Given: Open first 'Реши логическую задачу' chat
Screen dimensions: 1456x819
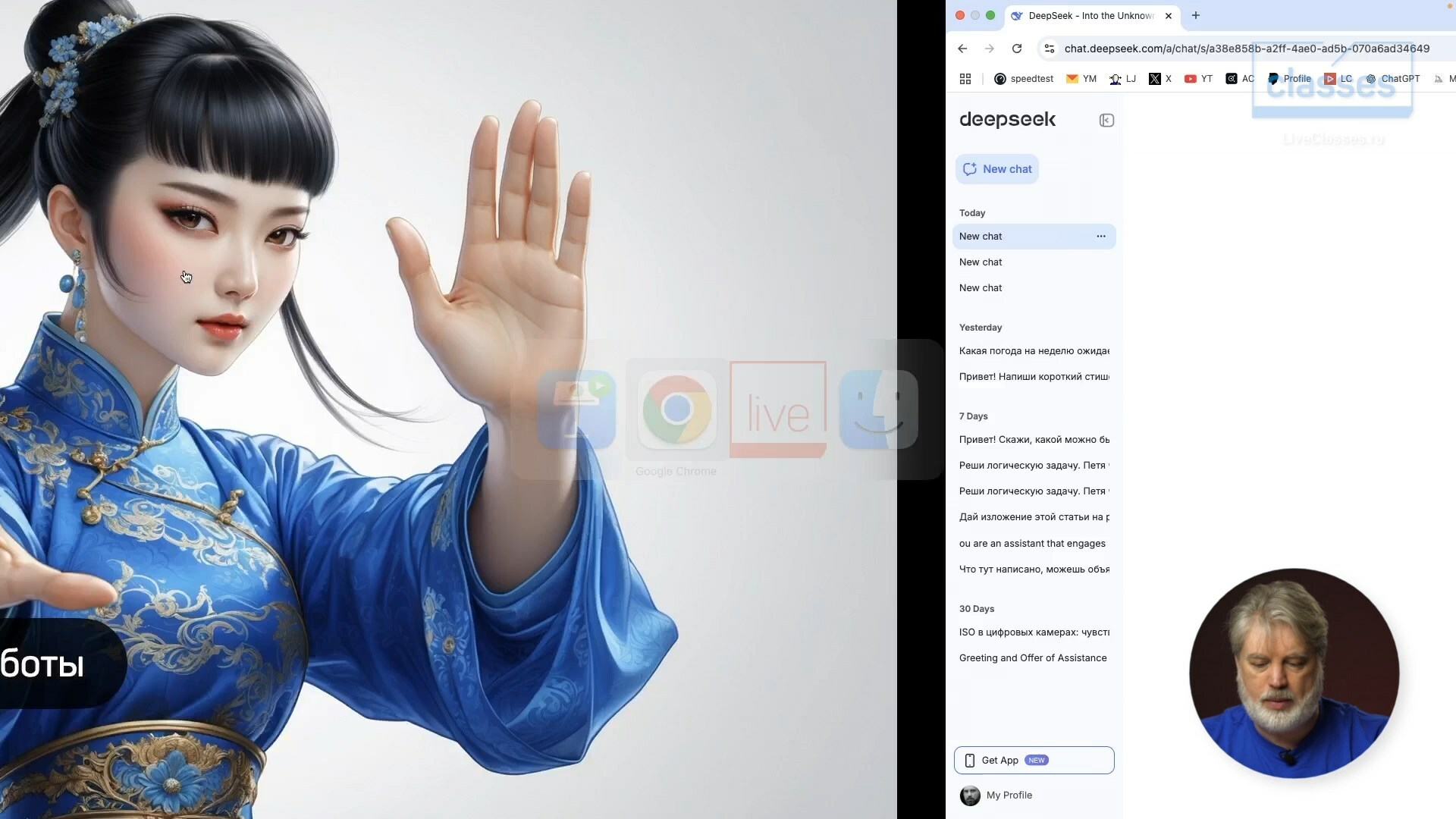Looking at the screenshot, I should (x=1034, y=466).
